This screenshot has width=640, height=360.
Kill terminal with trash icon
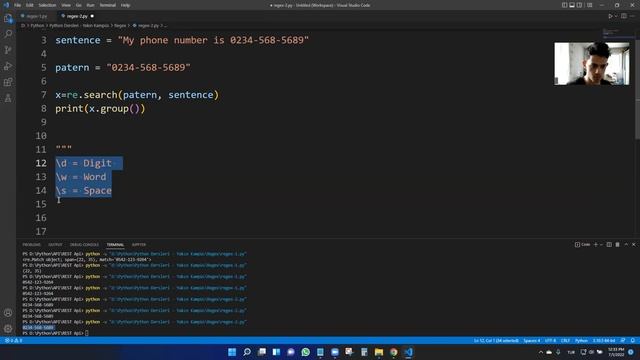618,244
